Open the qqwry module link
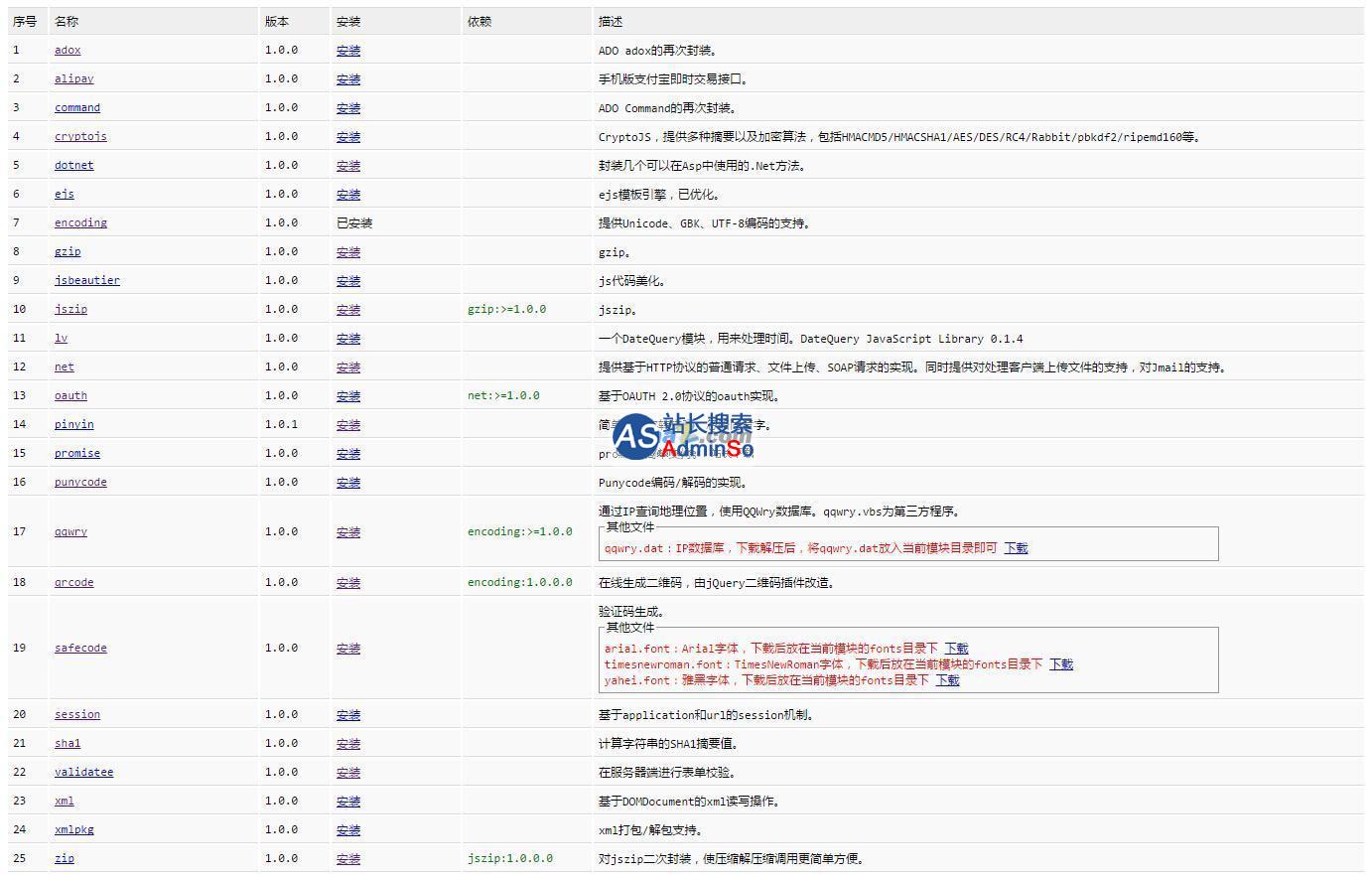Screen dimensions: 1372x879 click(x=70, y=531)
